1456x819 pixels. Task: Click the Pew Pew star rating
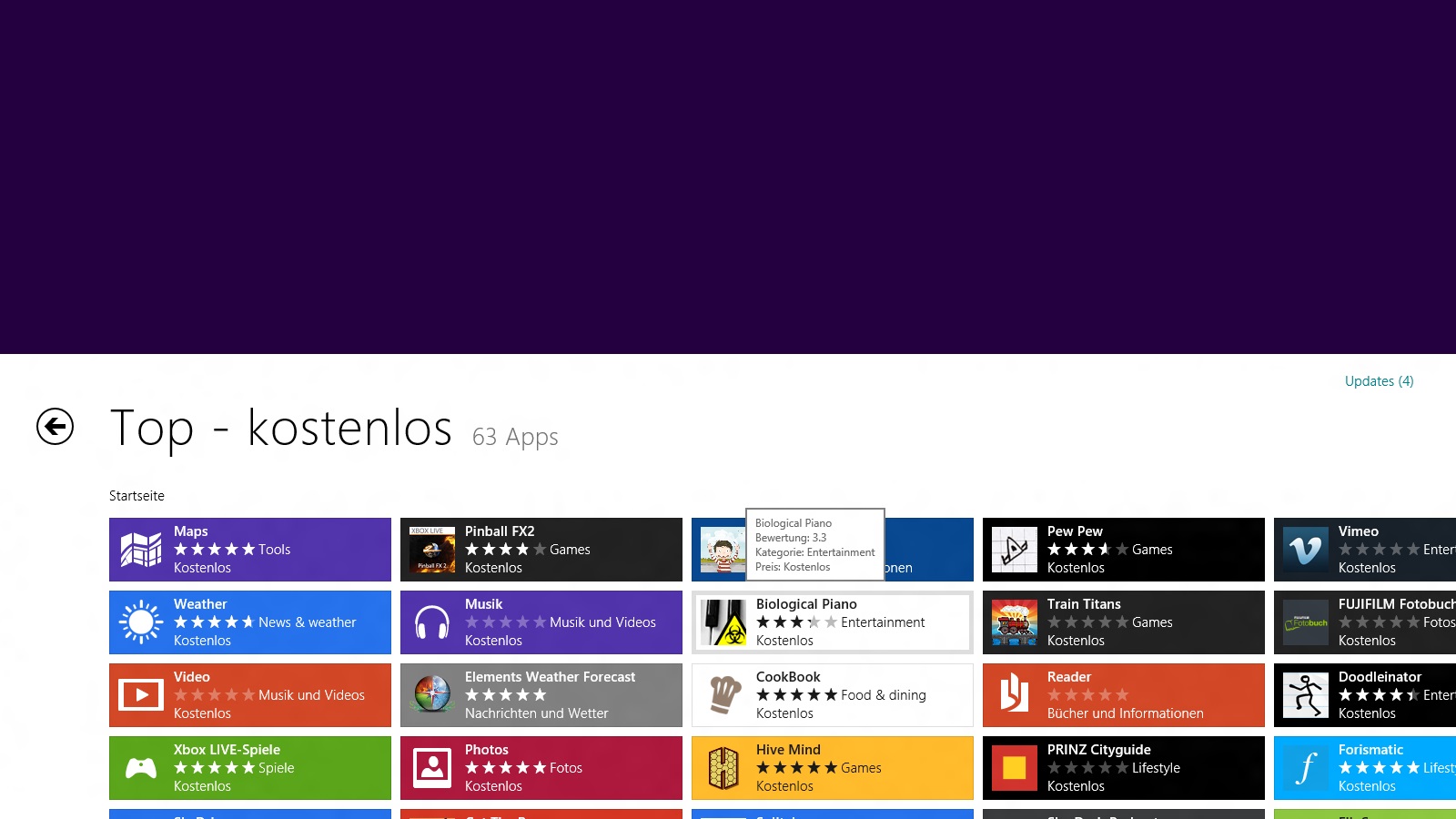coord(1087,550)
